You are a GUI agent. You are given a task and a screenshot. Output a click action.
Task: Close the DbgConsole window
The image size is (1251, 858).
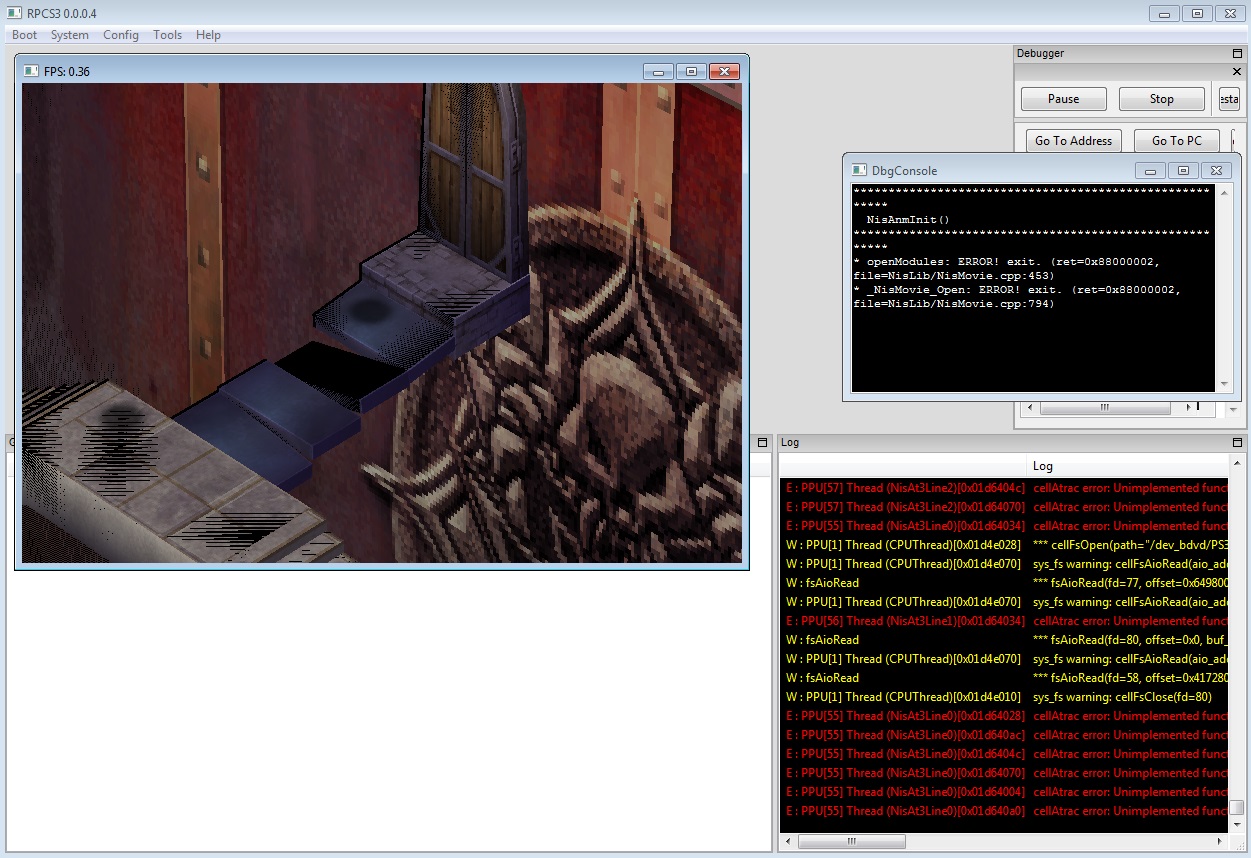(x=1216, y=170)
